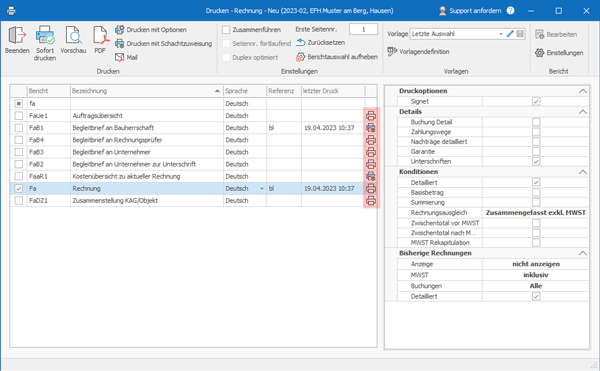
Task: Click Berichtauswahl aufheben
Action: point(337,57)
